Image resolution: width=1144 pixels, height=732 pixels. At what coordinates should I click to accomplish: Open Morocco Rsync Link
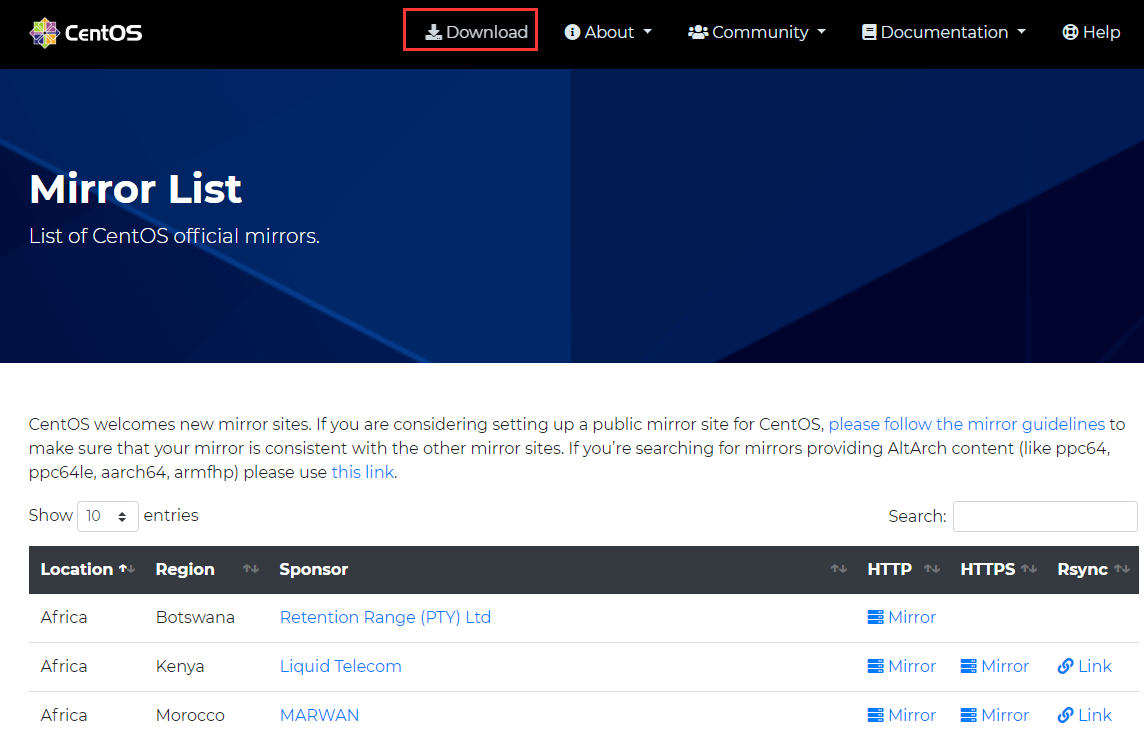click(1085, 715)
